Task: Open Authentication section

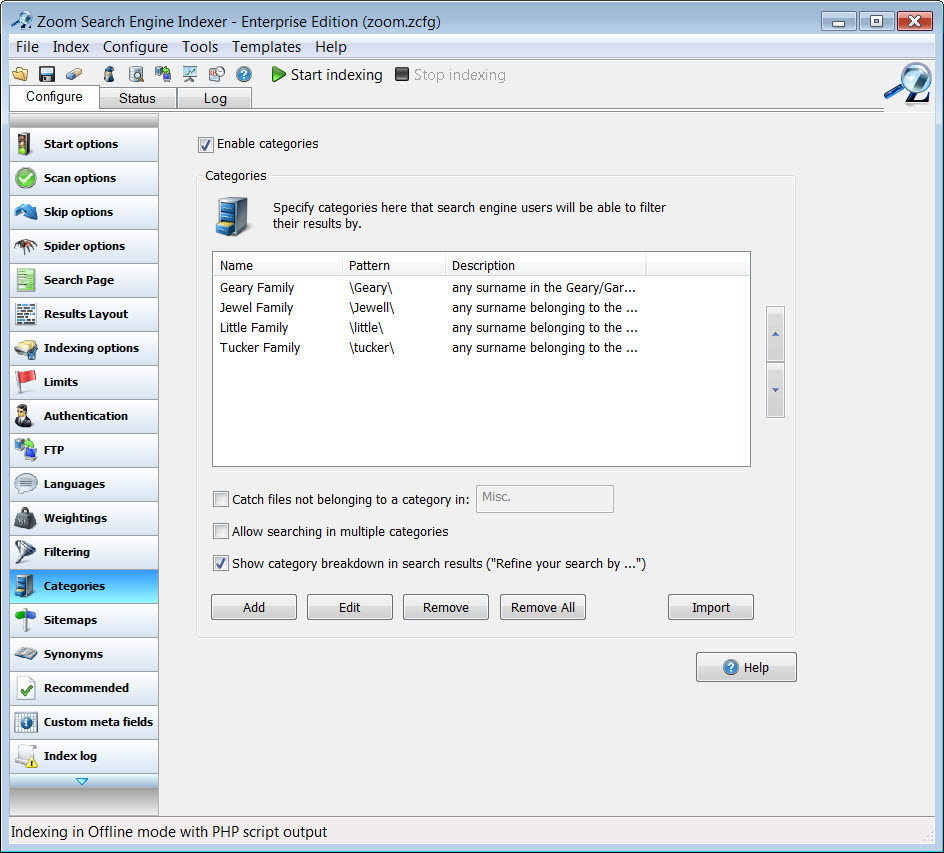Action: 84,416
